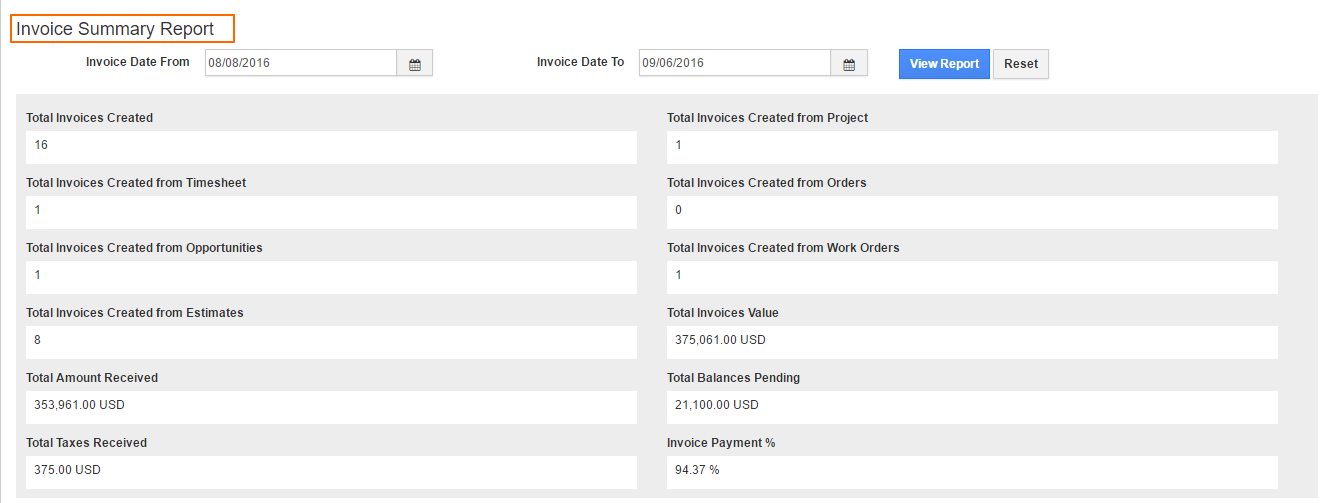Click the View Report button
Viewport: 1332px width, 503px height.
click(943, 64)
